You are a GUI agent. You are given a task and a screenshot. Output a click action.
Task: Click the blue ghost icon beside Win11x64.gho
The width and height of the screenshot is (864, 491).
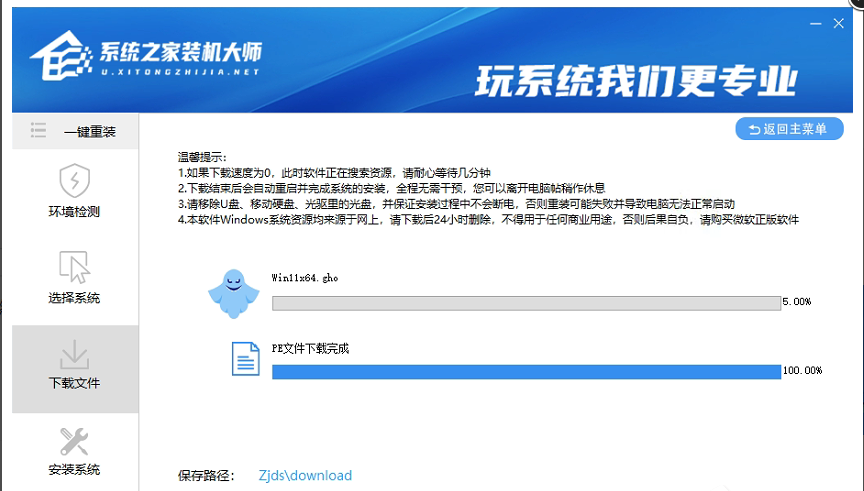[x=233, y=292]
